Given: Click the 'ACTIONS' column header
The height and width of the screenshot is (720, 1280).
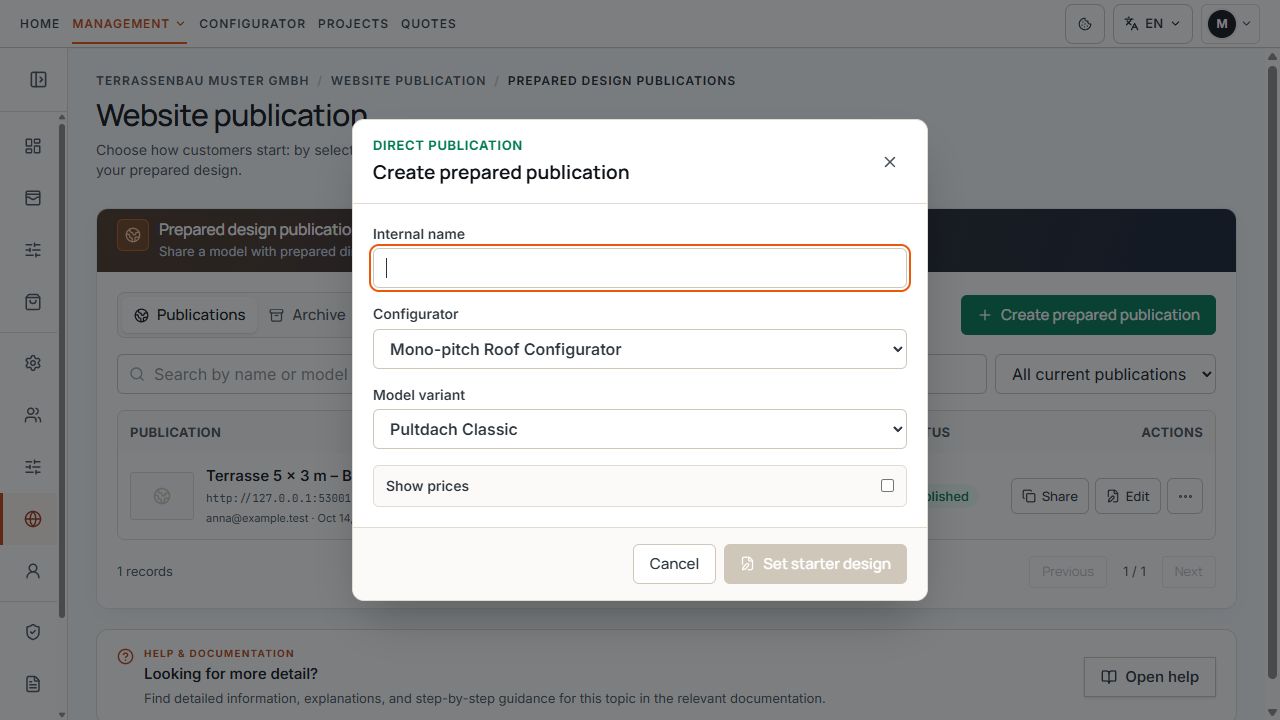Looking at the screenshot, I should click(x=1172, y=432).
